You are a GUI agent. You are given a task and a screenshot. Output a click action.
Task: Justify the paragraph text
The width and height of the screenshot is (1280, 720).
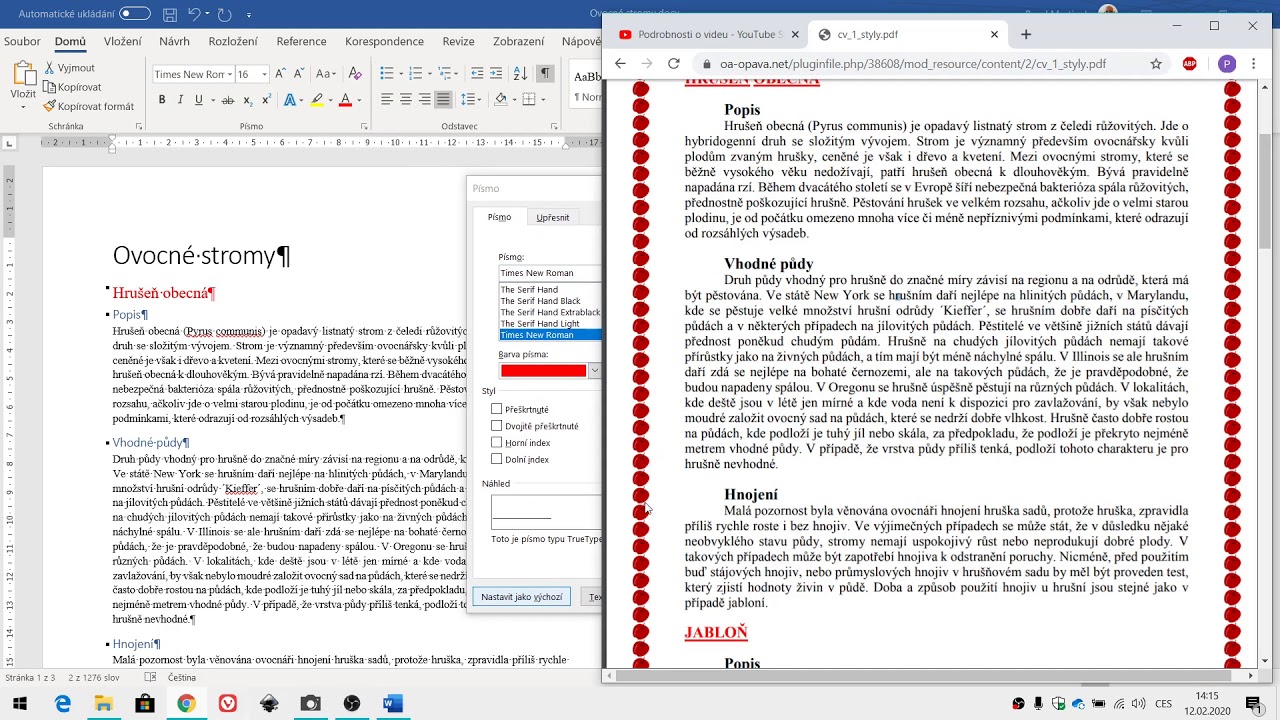tap(444, 100)
